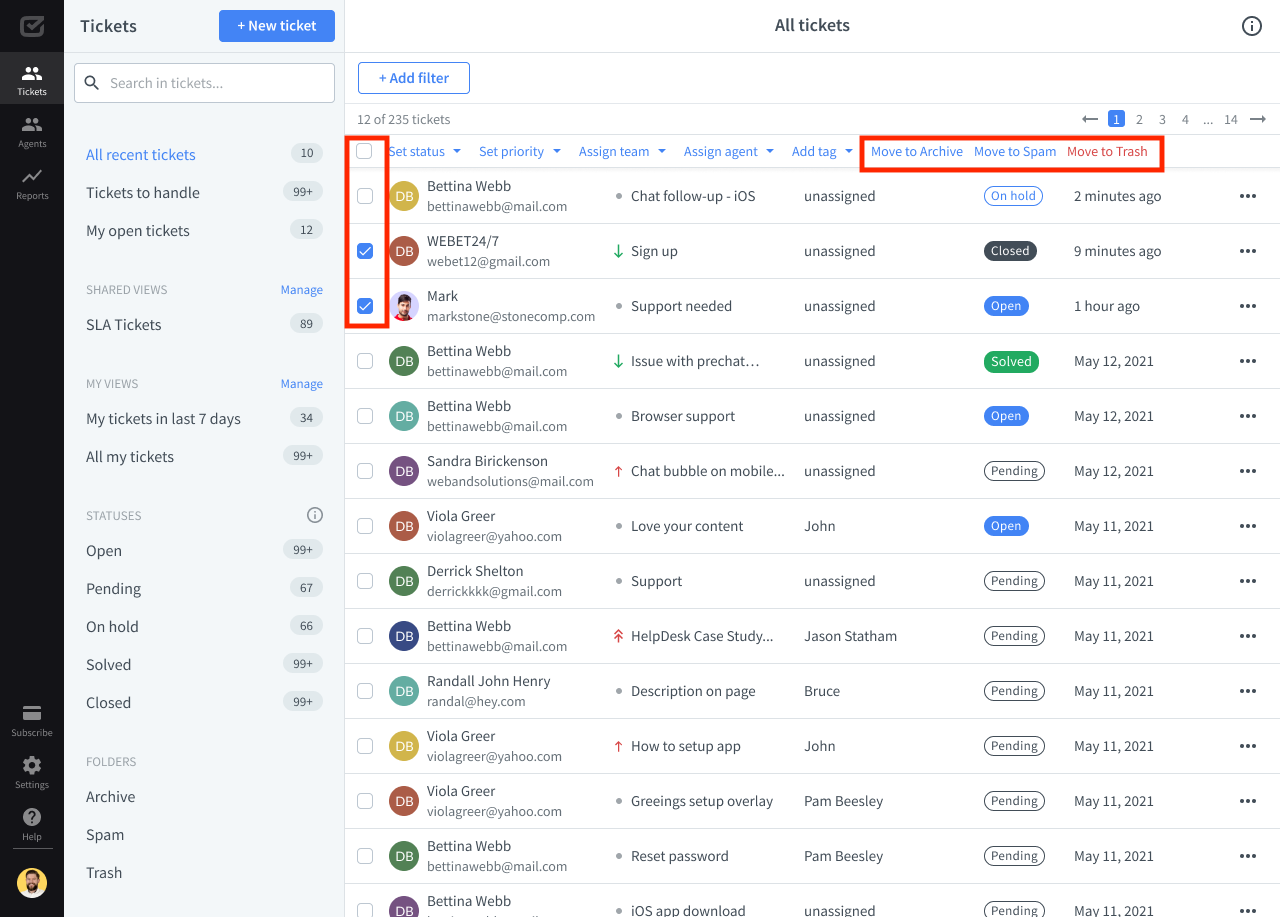Open more options for Browser support ticket
The width and height of the screenshot is (1280, 917).
pos(1248,416)
